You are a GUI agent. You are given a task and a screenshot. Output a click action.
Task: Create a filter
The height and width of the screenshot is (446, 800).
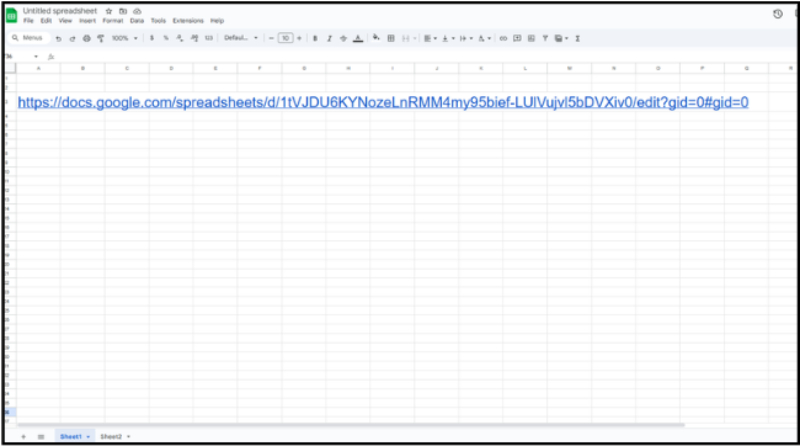(545, 38)
